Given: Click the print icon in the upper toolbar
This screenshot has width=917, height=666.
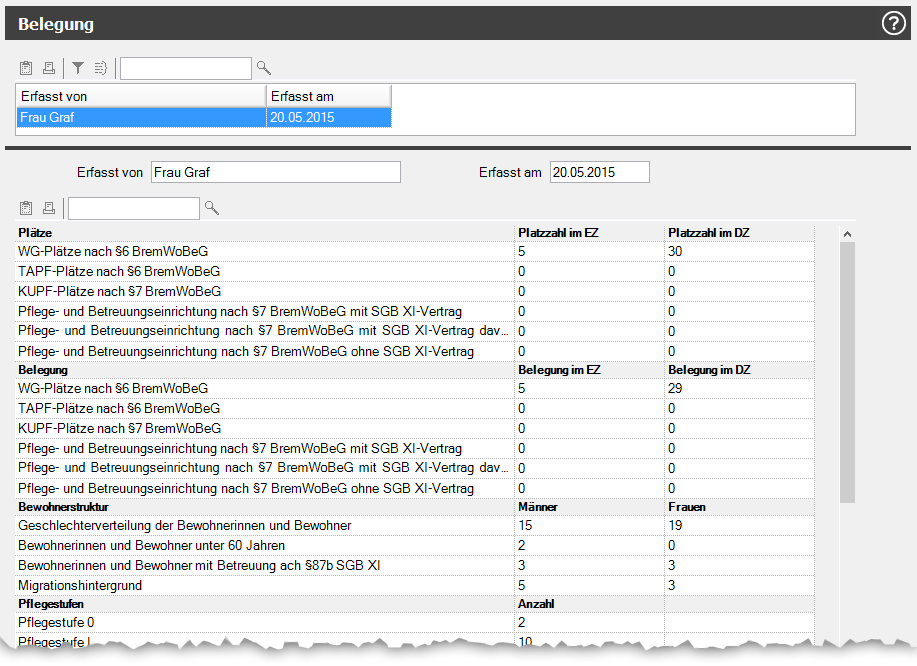Looking at the screenshot, I should tap(48, 68).
